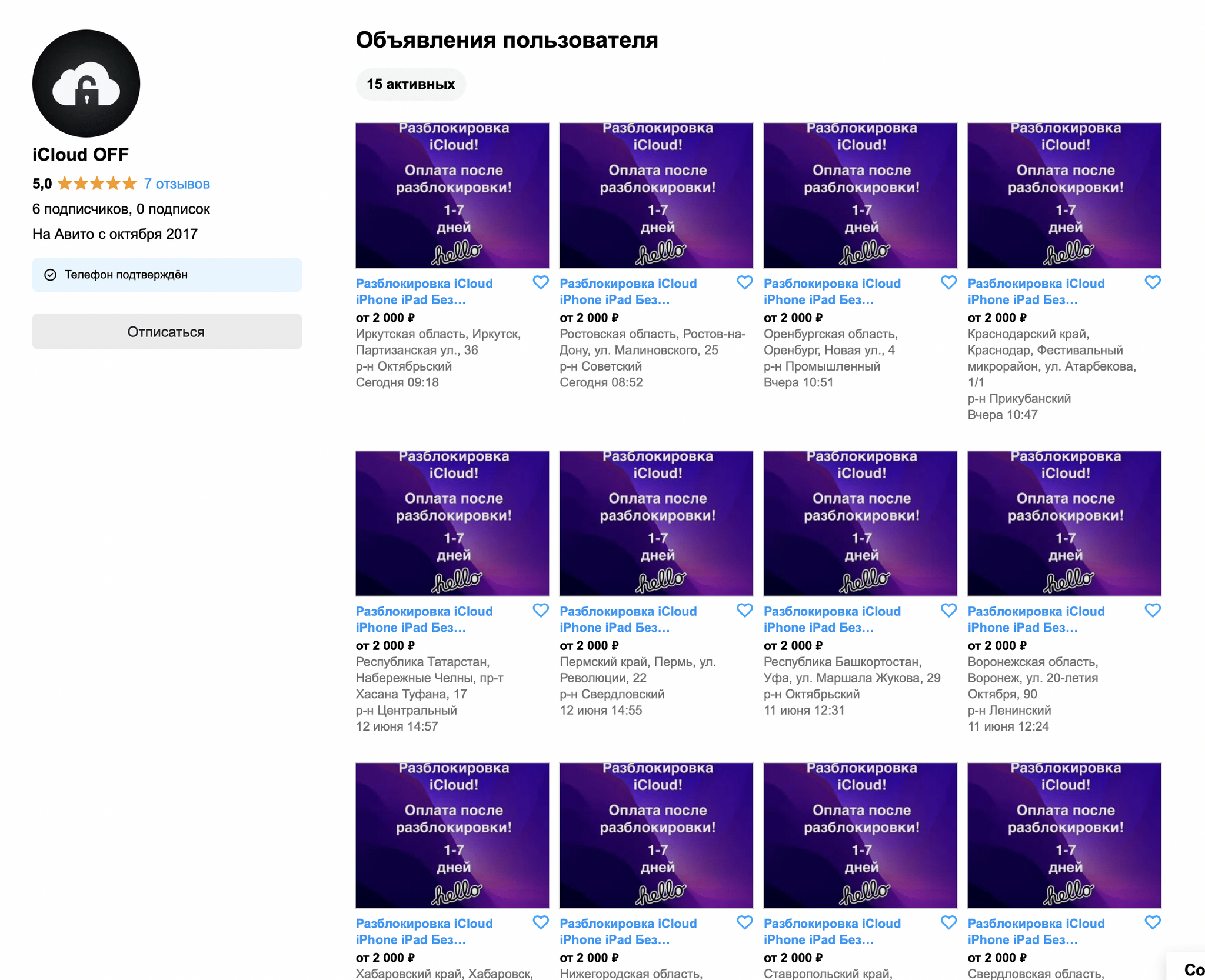Click the 11 июня 12:24 timestamp
Viewport: 1205px width, 980px height.
point(1008,726)
